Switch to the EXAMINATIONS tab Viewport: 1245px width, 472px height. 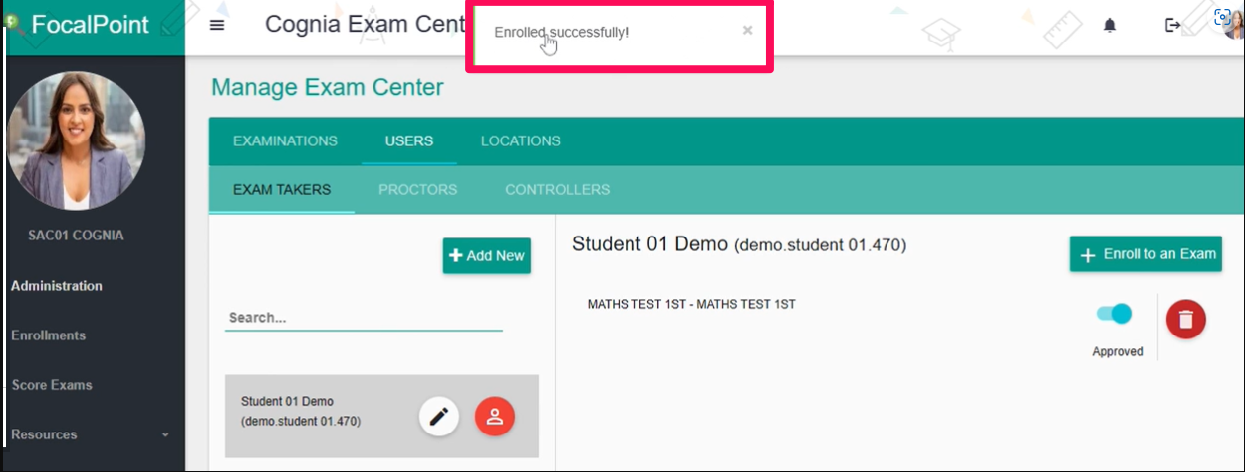285,141
